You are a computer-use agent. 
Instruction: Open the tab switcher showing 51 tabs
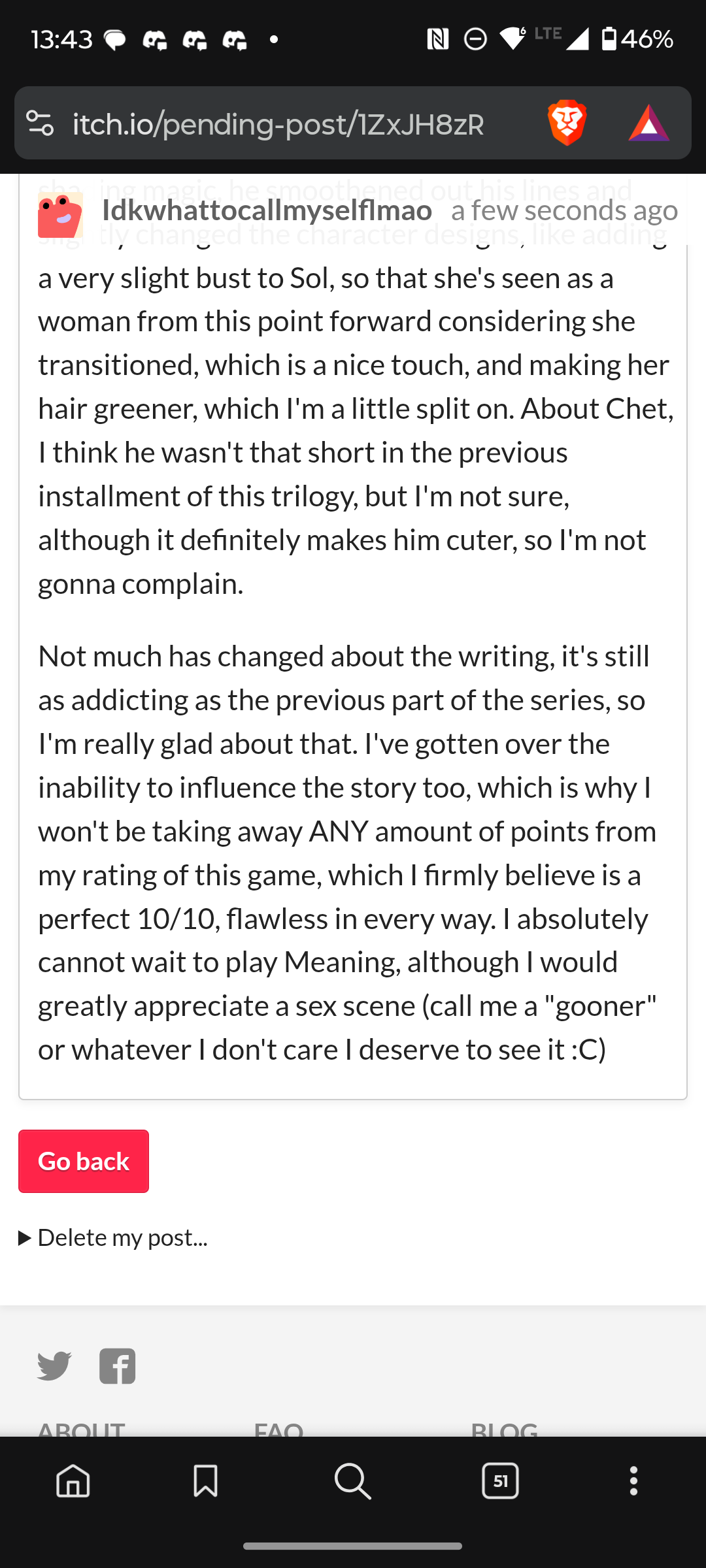point(500,1480)
